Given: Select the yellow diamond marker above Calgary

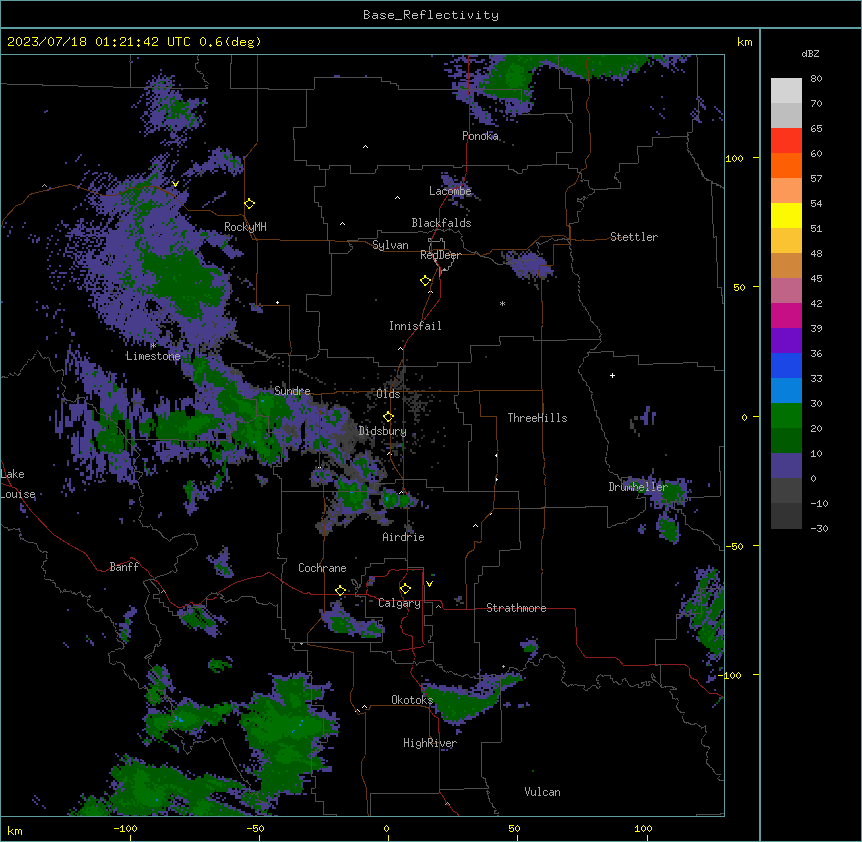Looking at the screenshot, I should (x=405, y=589).
